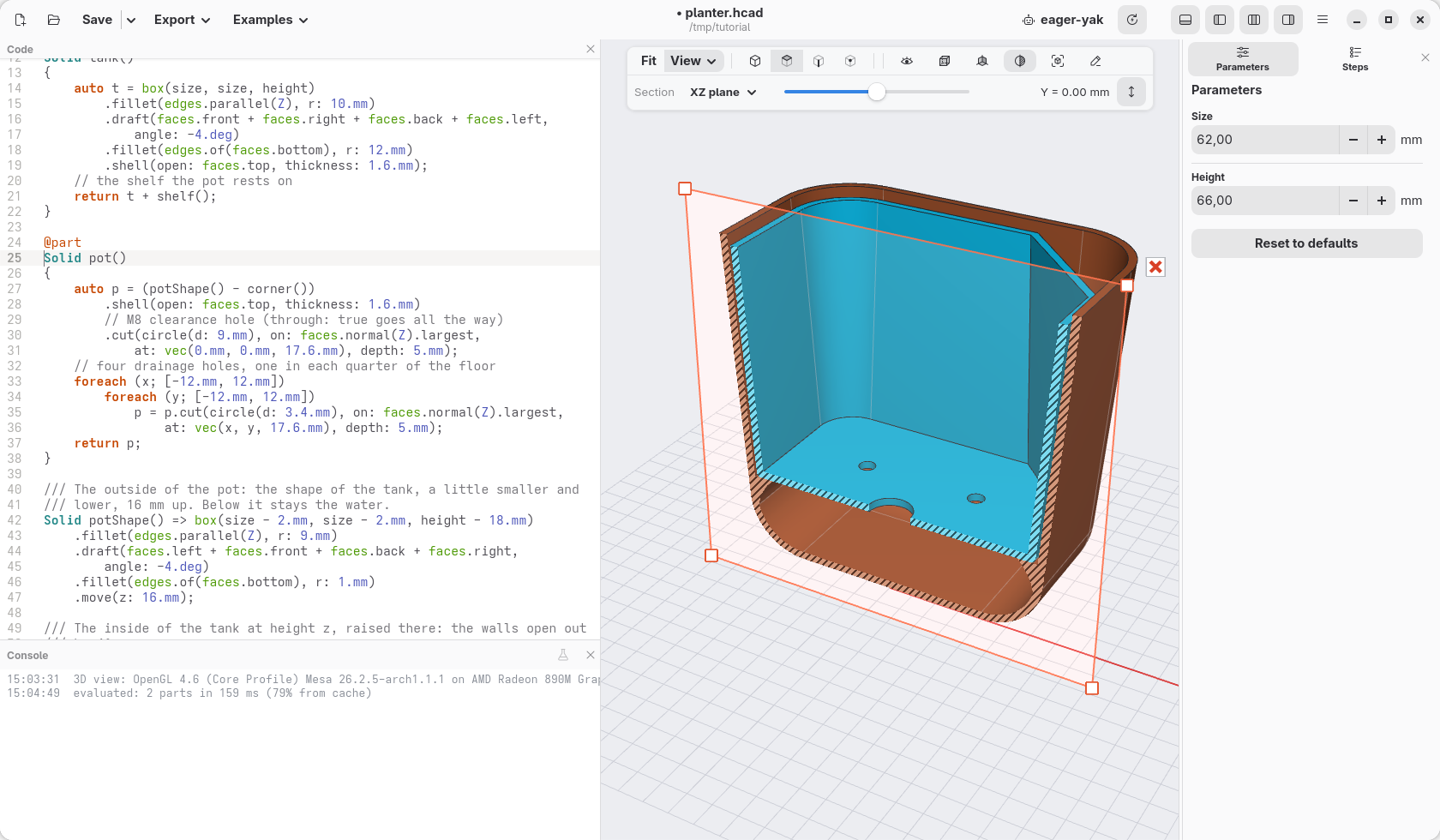Click the auto-reload refresh icon
The width and height of the screenshot is (1440, 840).
coord(1132,20)
